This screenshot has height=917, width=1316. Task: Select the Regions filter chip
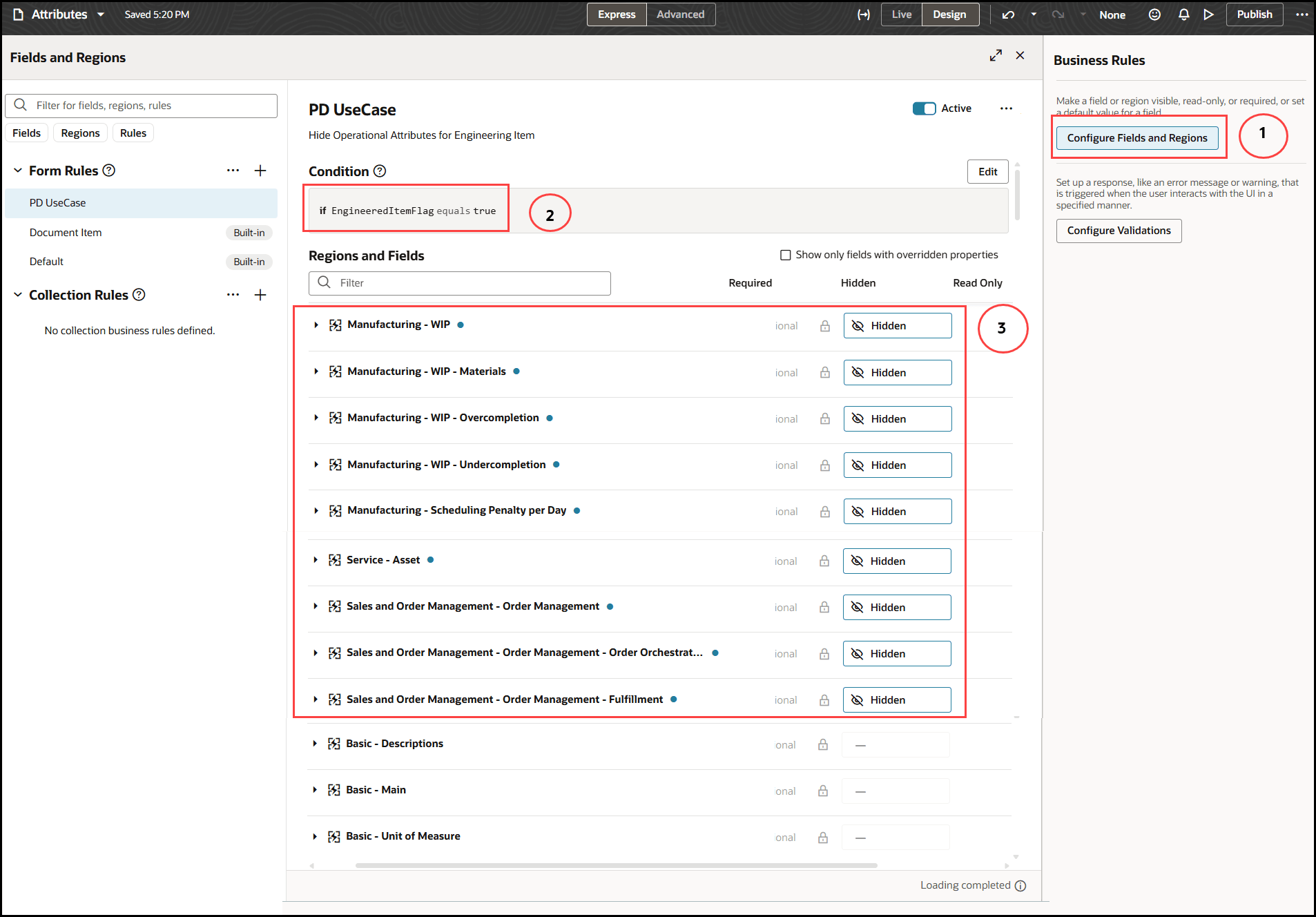[x=80, y=133]
